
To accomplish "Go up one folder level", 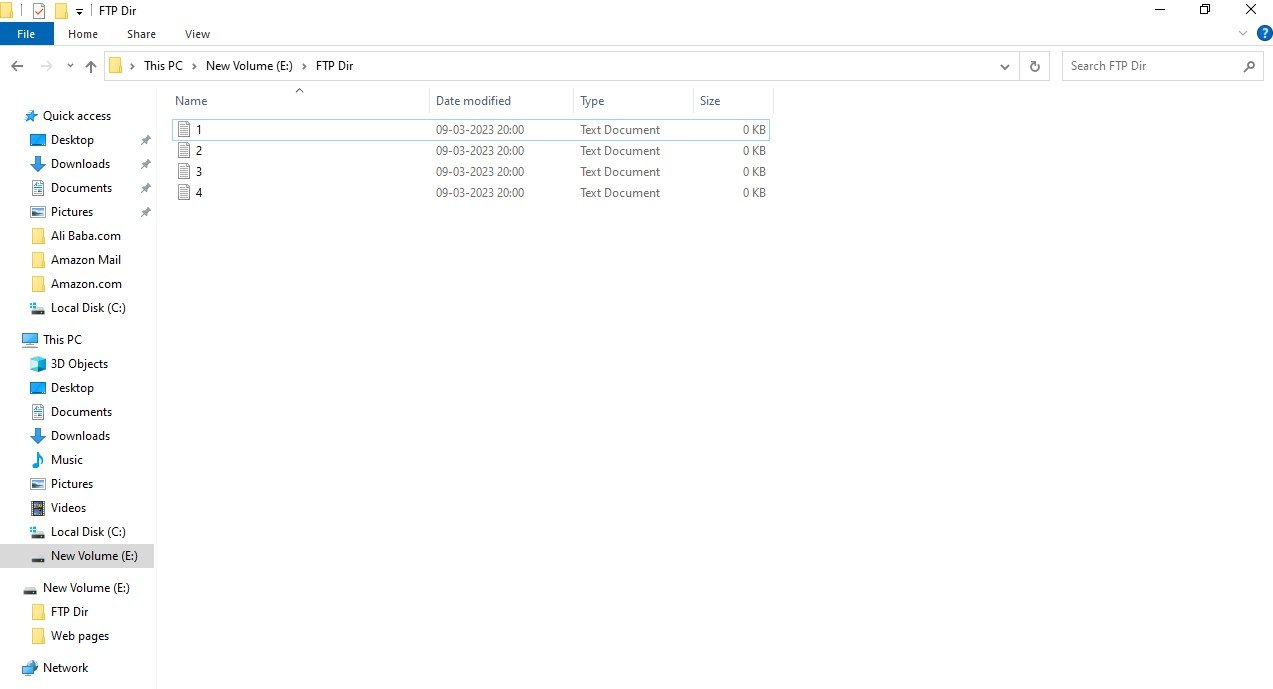I will 91,66.
